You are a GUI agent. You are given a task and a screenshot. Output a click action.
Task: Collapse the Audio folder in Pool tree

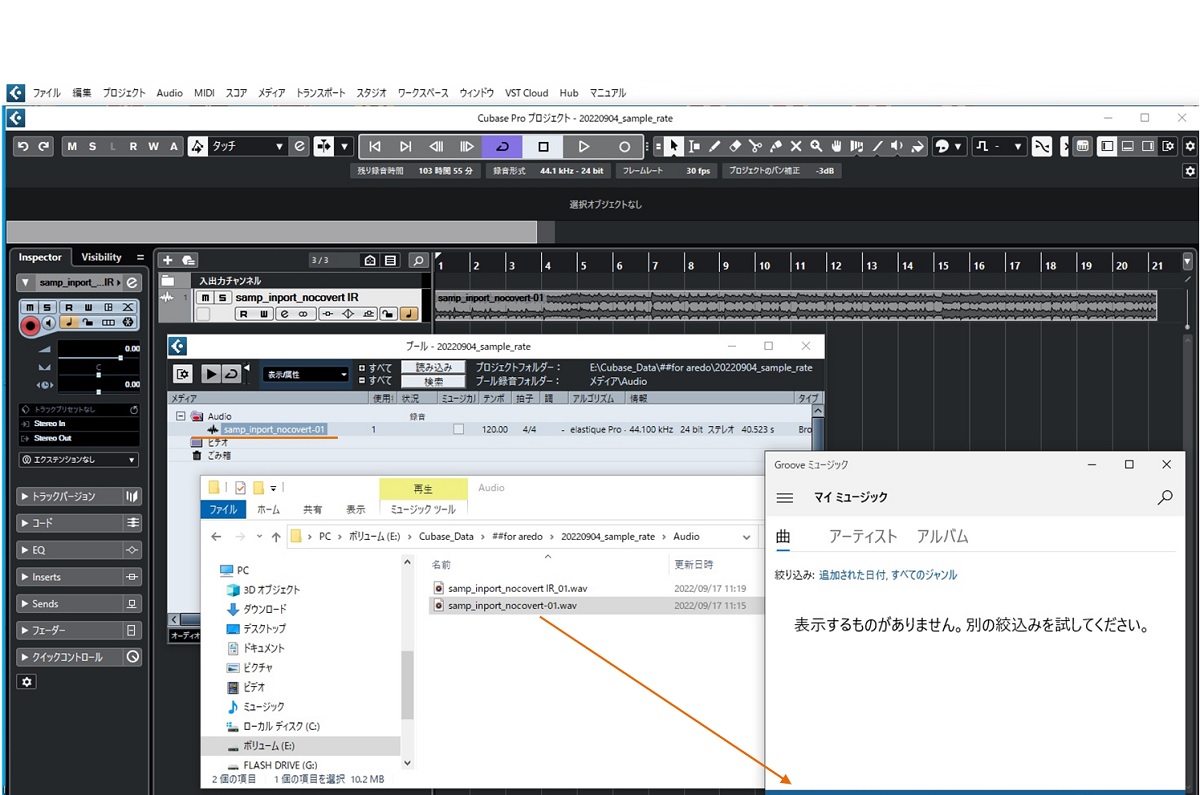(x=181, y=416)
